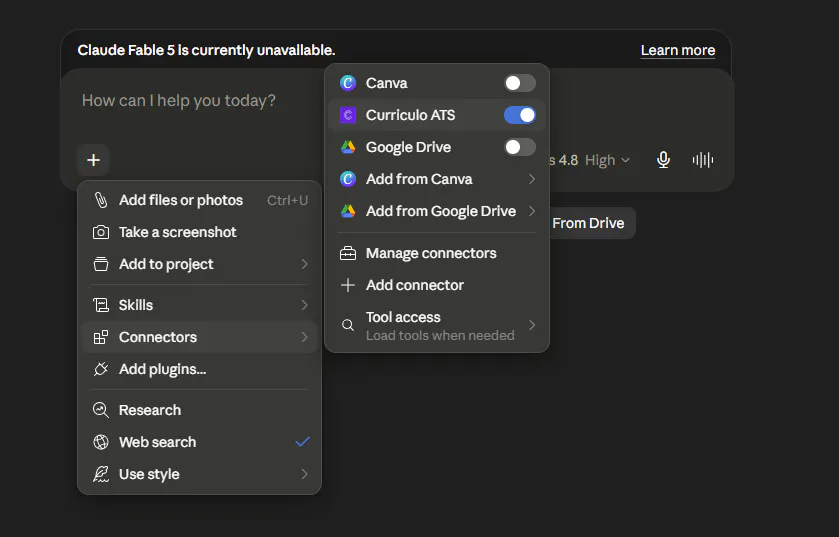Screen dimensions: 839x537
Task: Expand the Skills submenu chevron
Action: [304, 305]
